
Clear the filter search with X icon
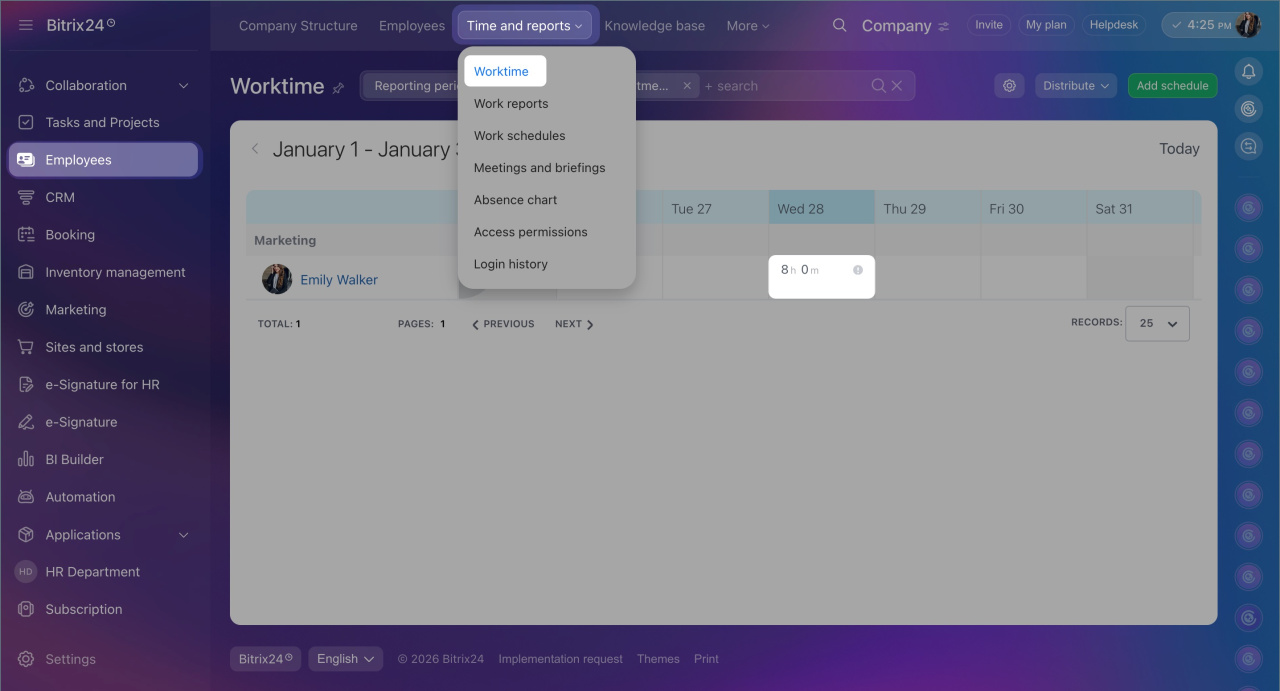897,86
